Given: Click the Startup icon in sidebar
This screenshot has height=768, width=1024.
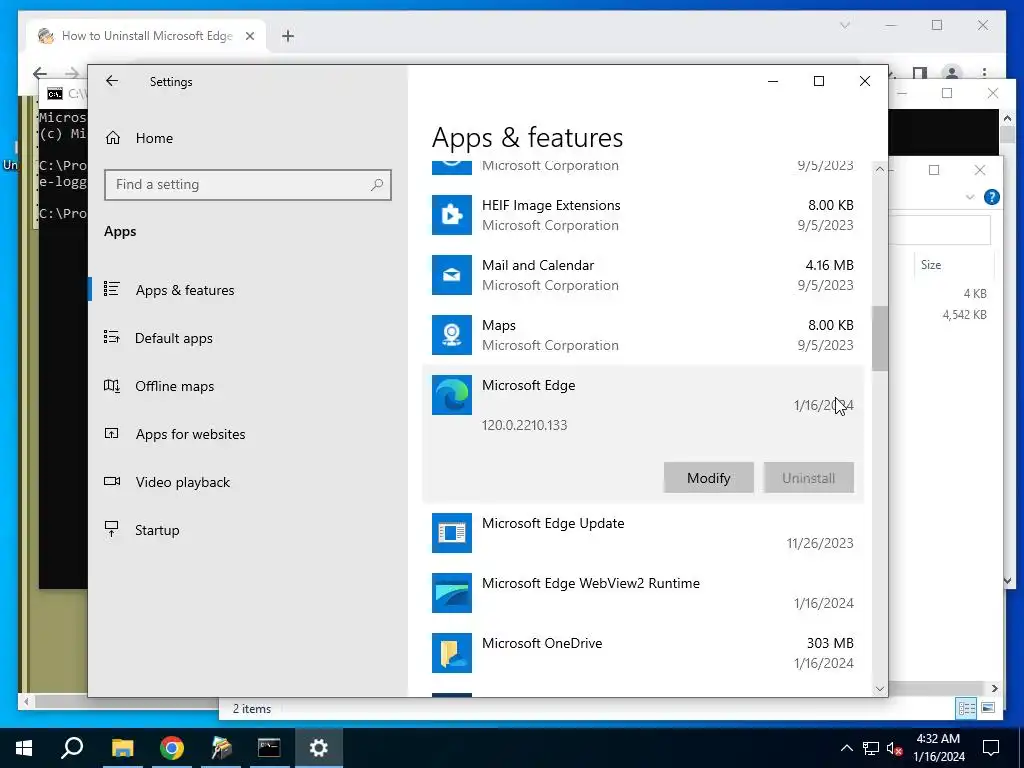Looking at the screenshot, I should 112,529.
